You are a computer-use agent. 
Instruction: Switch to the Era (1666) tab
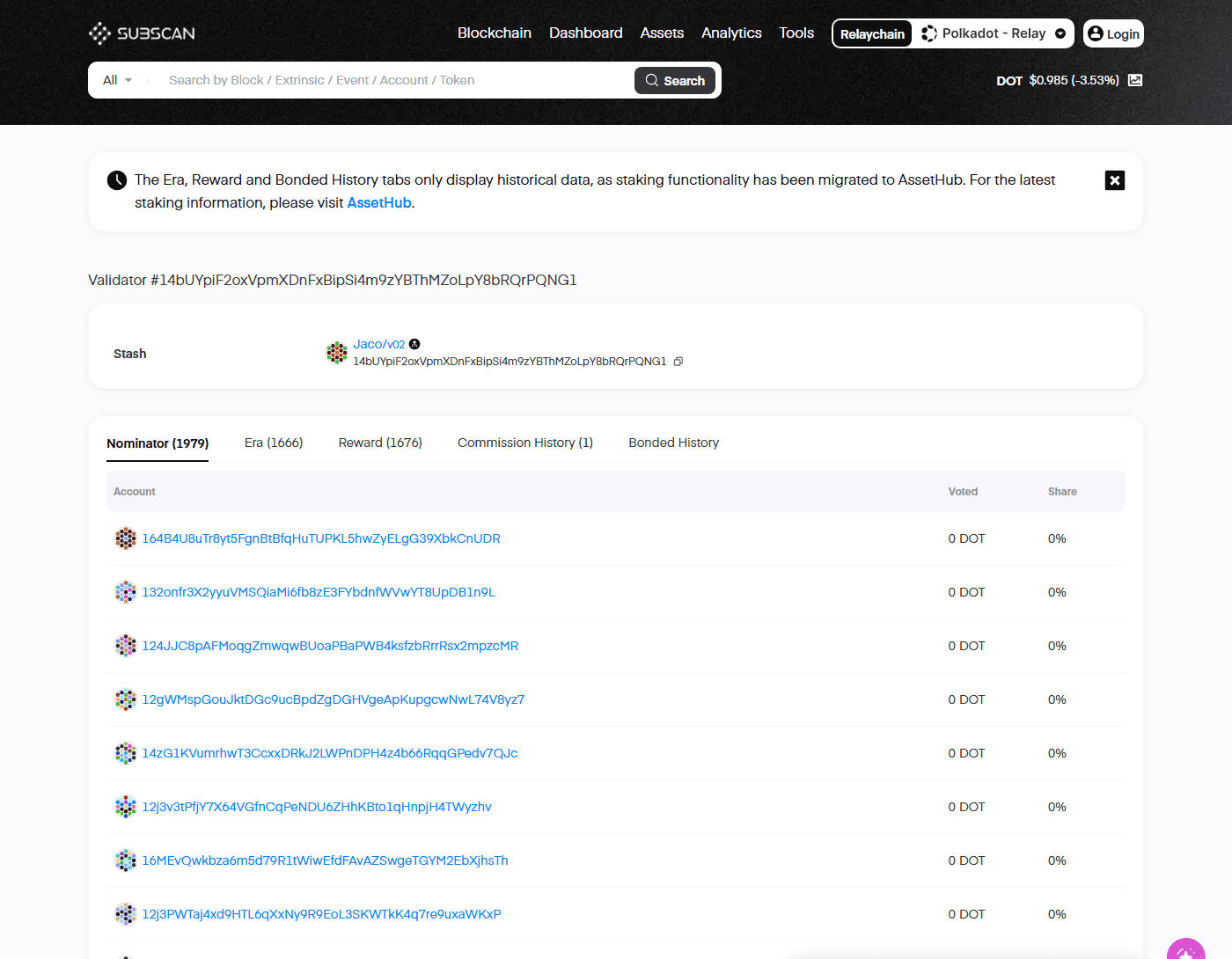pos(274,443)
